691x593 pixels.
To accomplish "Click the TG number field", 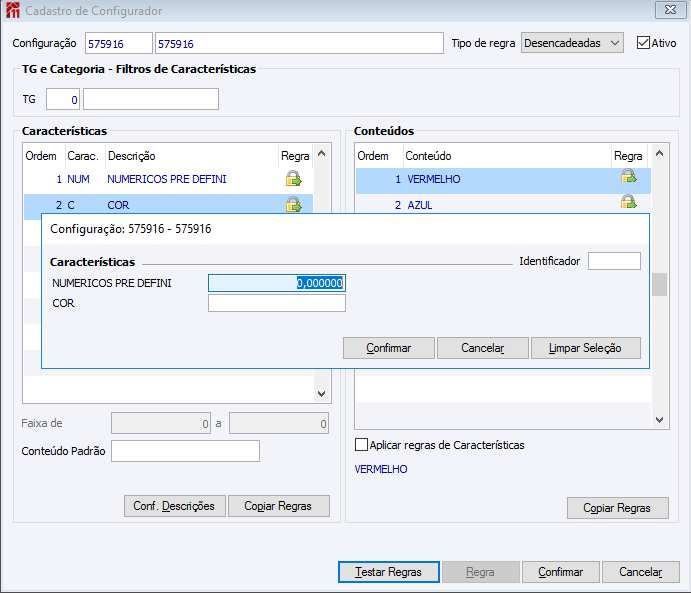I will [63, 99].
